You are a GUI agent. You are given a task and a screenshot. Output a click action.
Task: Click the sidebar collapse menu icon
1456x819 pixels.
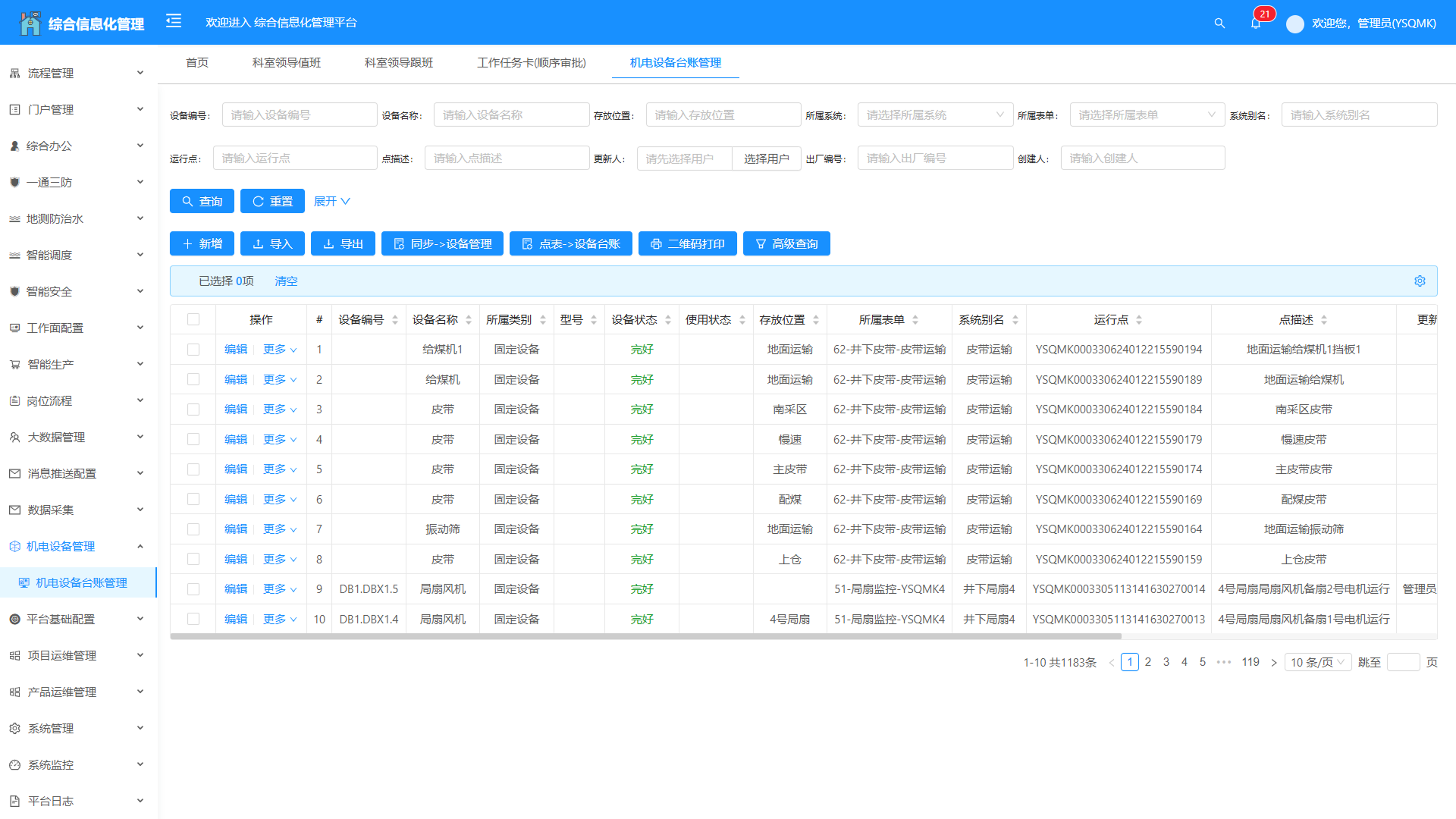click(x=174, y=21)
